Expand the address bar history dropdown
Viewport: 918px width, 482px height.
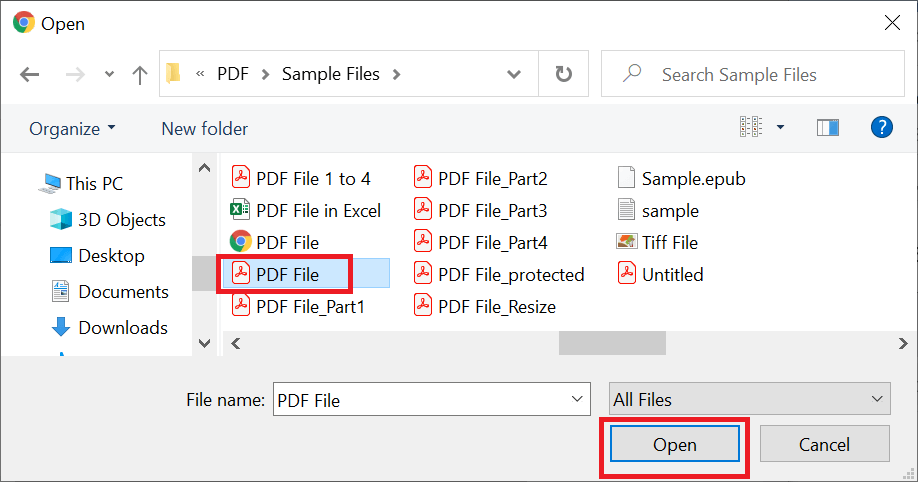pyautogui.click(x=514, y=74)
